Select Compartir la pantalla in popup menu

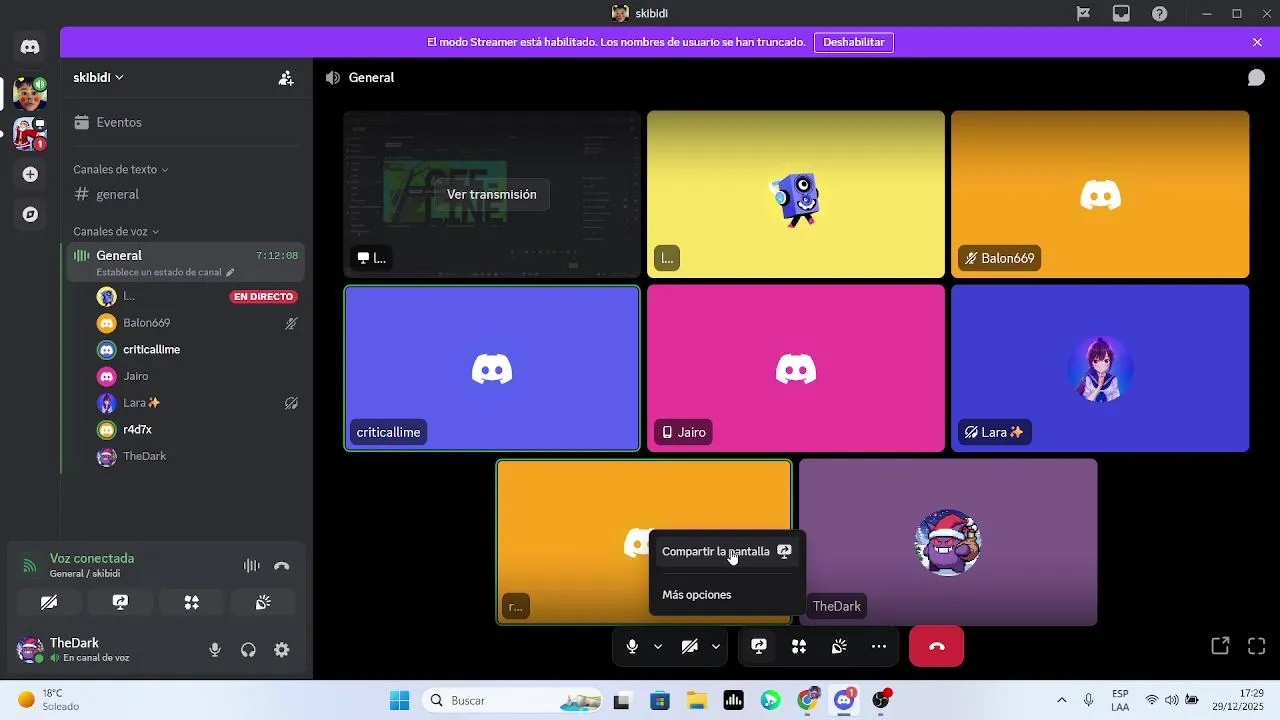[727, 552]
